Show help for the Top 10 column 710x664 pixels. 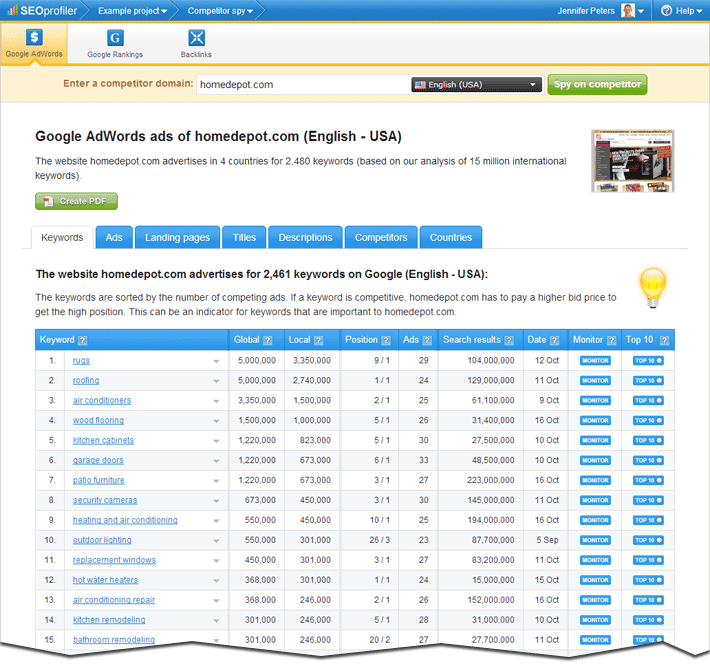point(664,340)
